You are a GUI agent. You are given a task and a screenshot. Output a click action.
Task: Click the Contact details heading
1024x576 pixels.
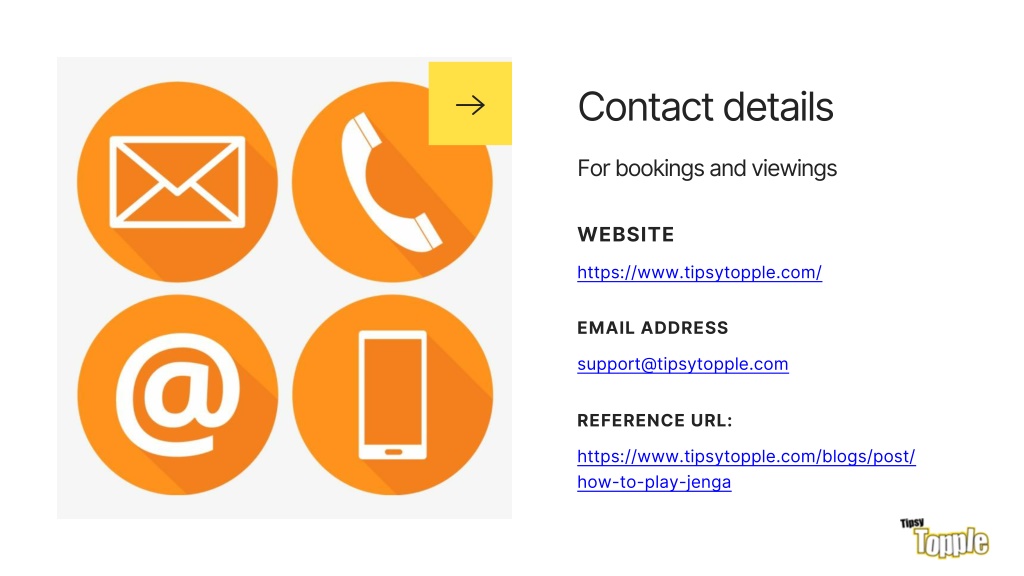705,107
